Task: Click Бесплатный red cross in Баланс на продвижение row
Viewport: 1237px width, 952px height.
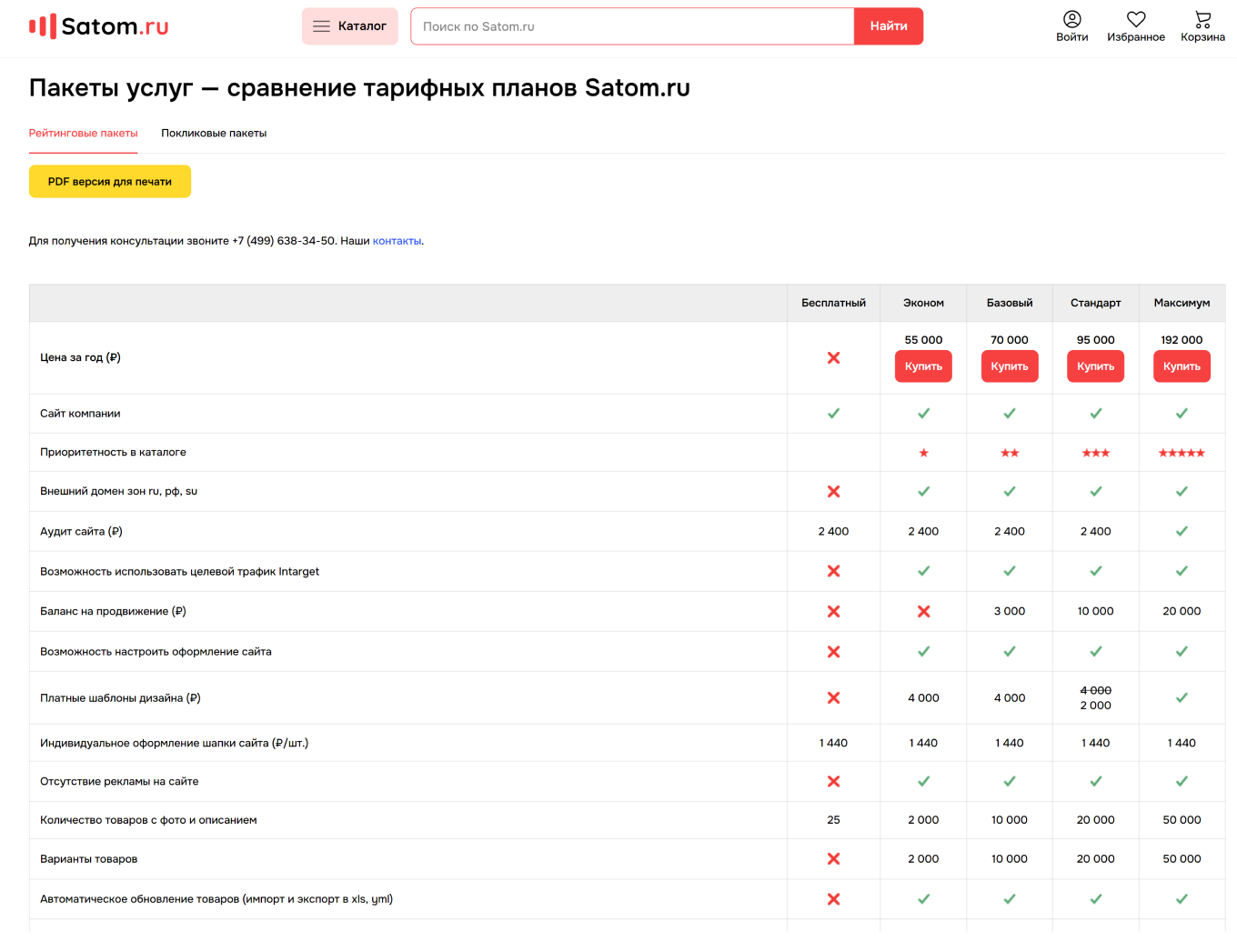Action: [x=833, y=612]
